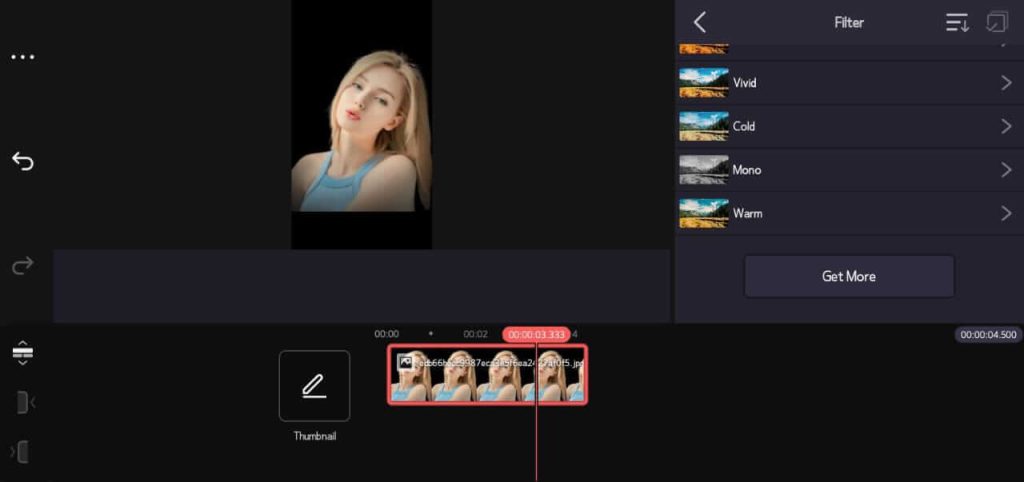
Task: Click the redo arrow icon
Action: coord(23,265)
